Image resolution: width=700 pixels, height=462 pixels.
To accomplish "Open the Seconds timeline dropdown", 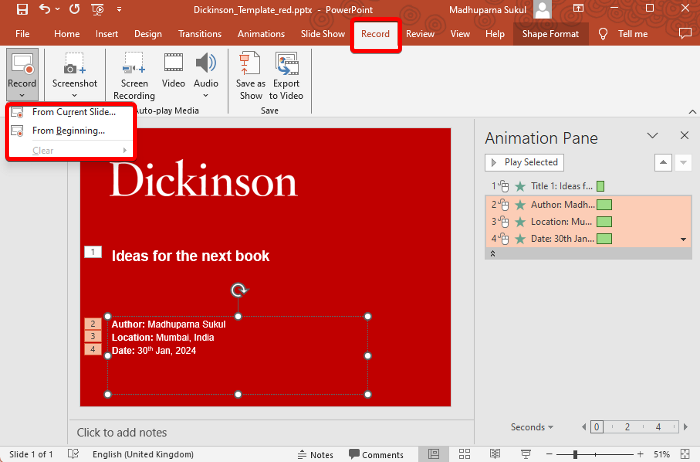I will point(532,427).
